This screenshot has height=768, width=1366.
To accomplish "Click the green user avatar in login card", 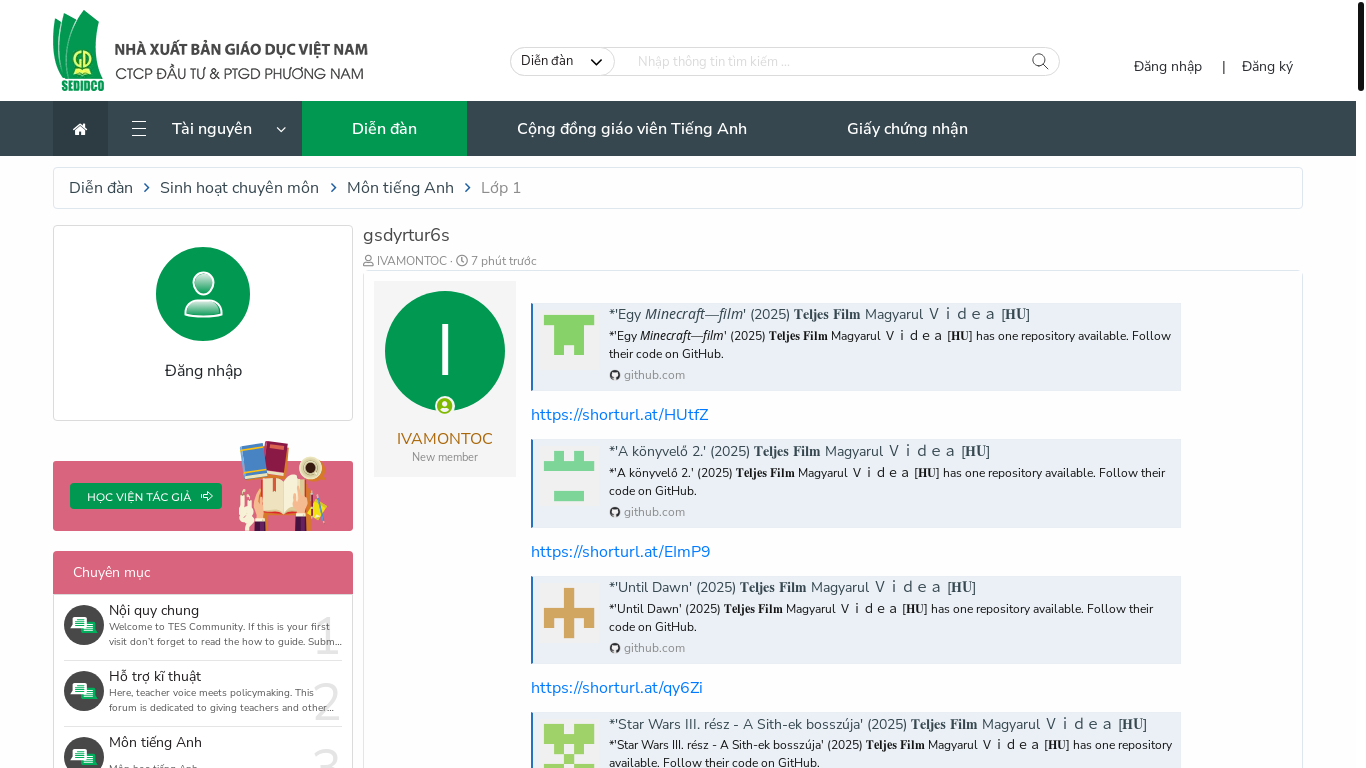I will point(203,294).
